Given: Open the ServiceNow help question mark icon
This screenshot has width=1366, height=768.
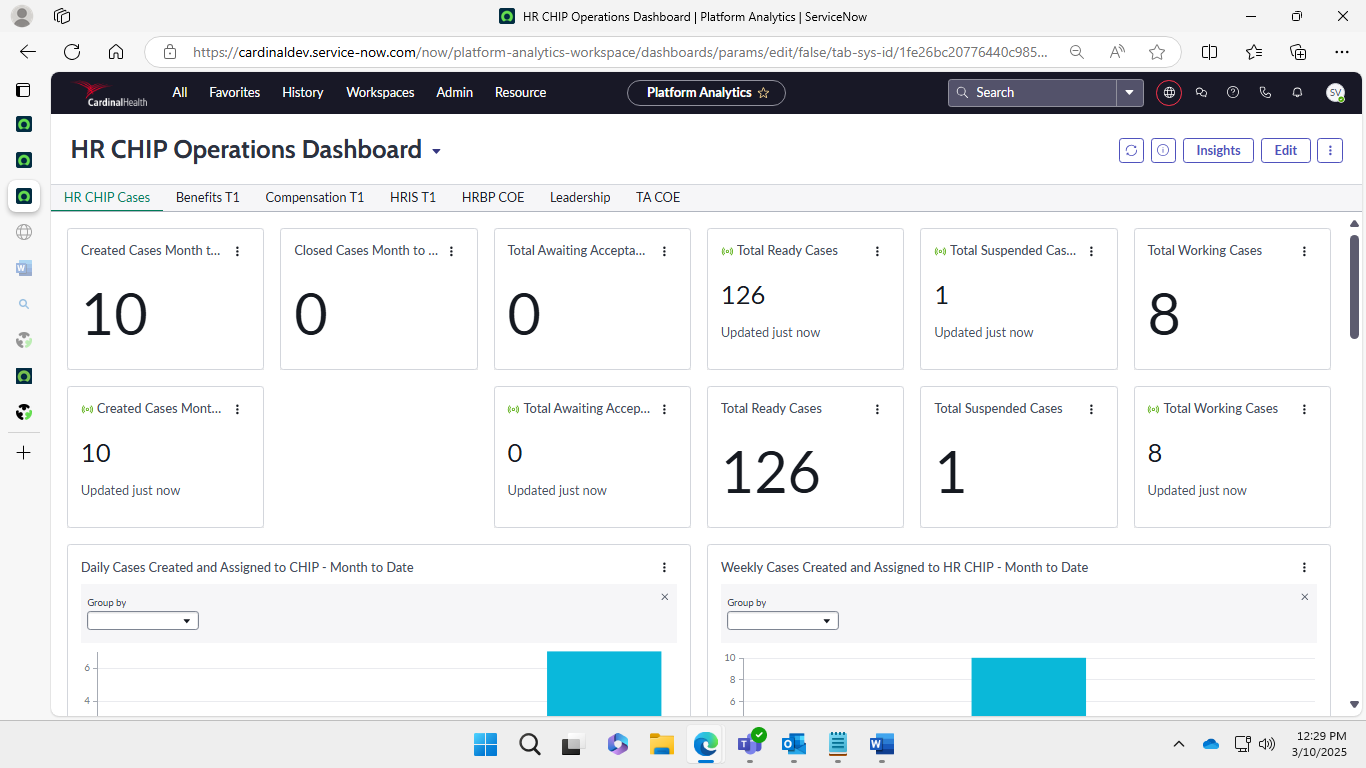Looking at the screenshot, I should tap(1233, 92).
